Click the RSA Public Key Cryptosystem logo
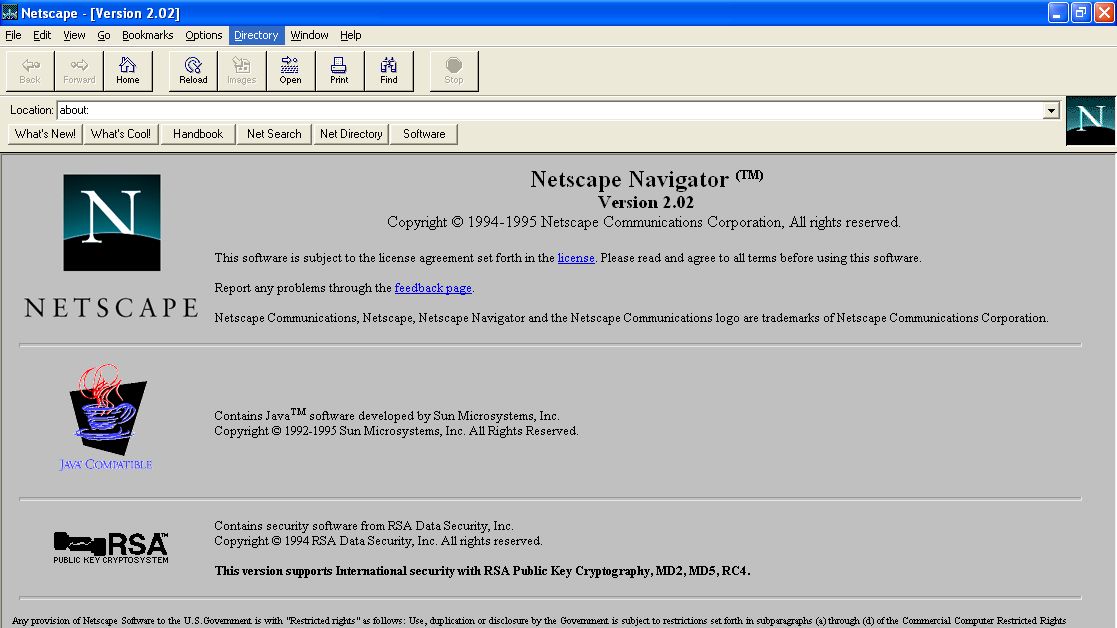The width and height of the screenshot is (1117, 628). coord(111,548)
